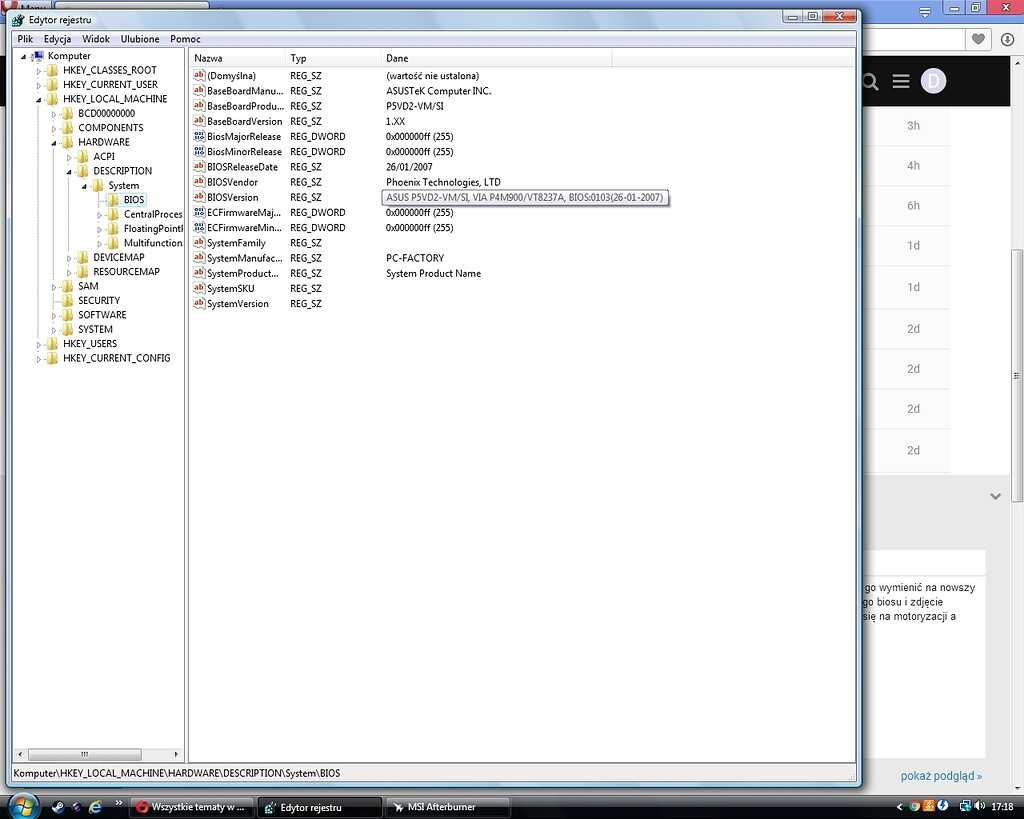The width and height of the screenshot is (1024, 819).
Task: Expand the HKEY_CLASSES_ROOT key
Action: pos(39,71)
